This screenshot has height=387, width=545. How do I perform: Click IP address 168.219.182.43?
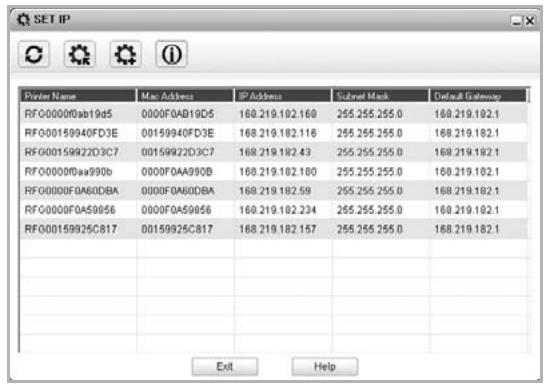point(275,152)
